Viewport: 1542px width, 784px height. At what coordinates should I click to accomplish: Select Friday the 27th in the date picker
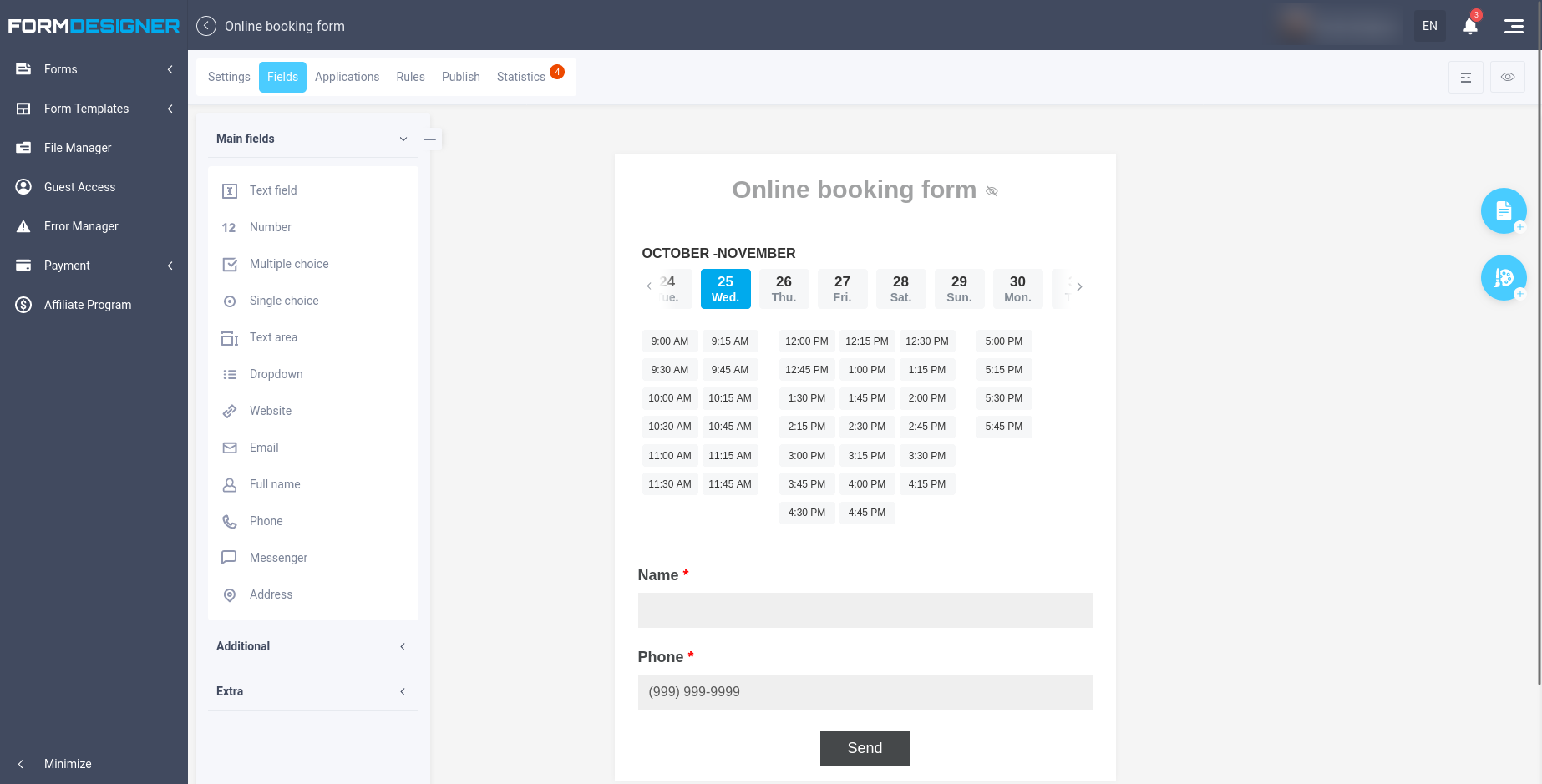(x=842, y=288)
